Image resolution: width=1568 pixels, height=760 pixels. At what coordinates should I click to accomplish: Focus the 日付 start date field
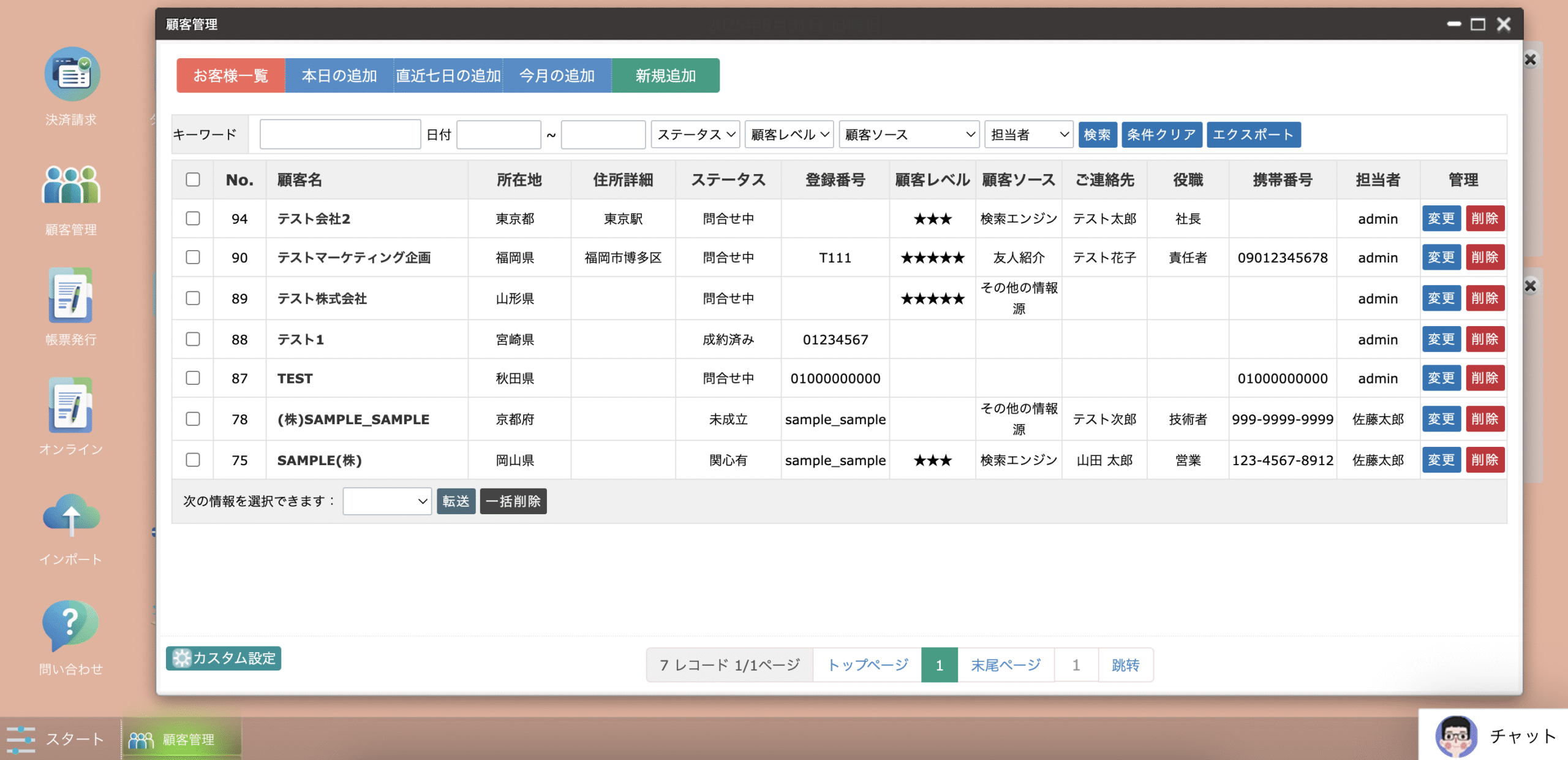click(x=499, y=134)
